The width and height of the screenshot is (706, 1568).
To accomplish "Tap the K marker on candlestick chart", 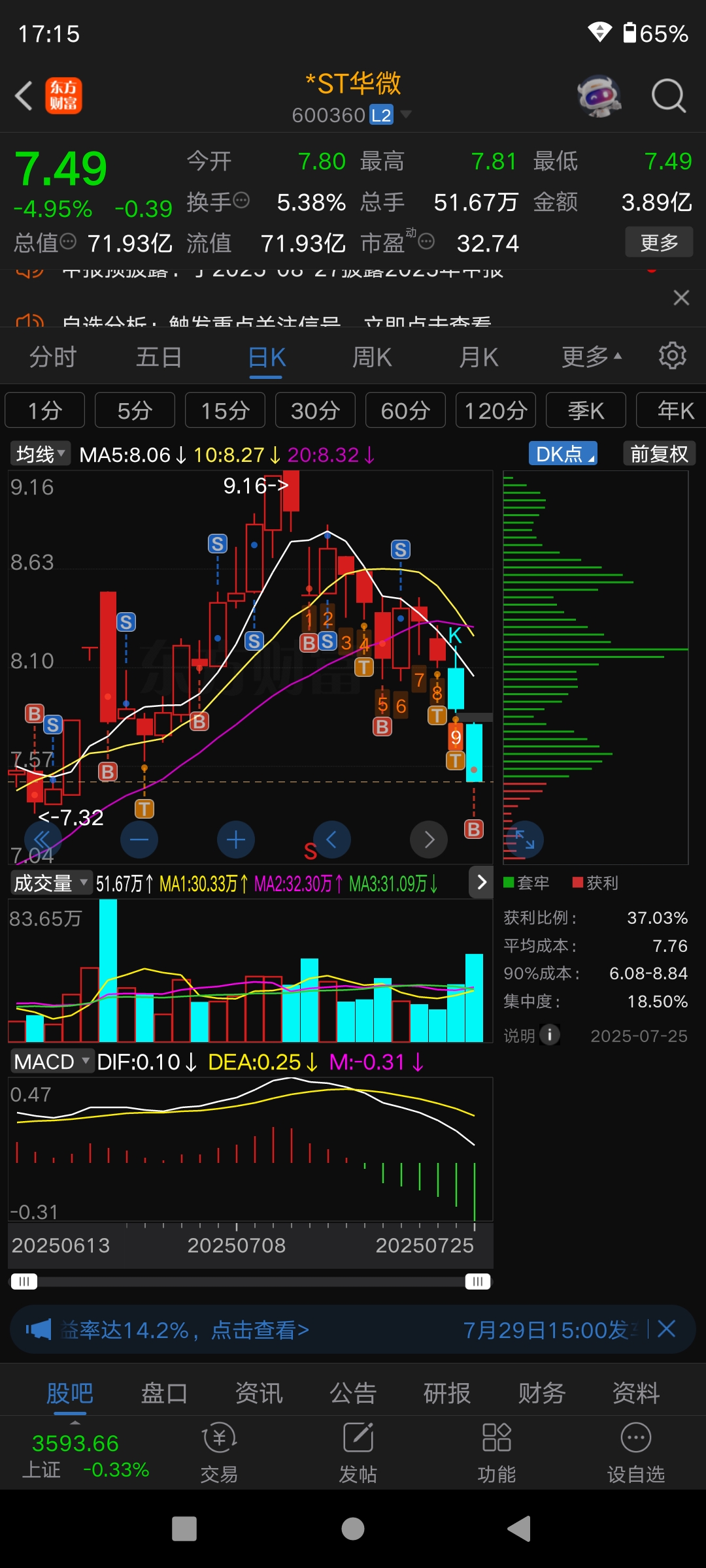I will click(x=454, y=635).
